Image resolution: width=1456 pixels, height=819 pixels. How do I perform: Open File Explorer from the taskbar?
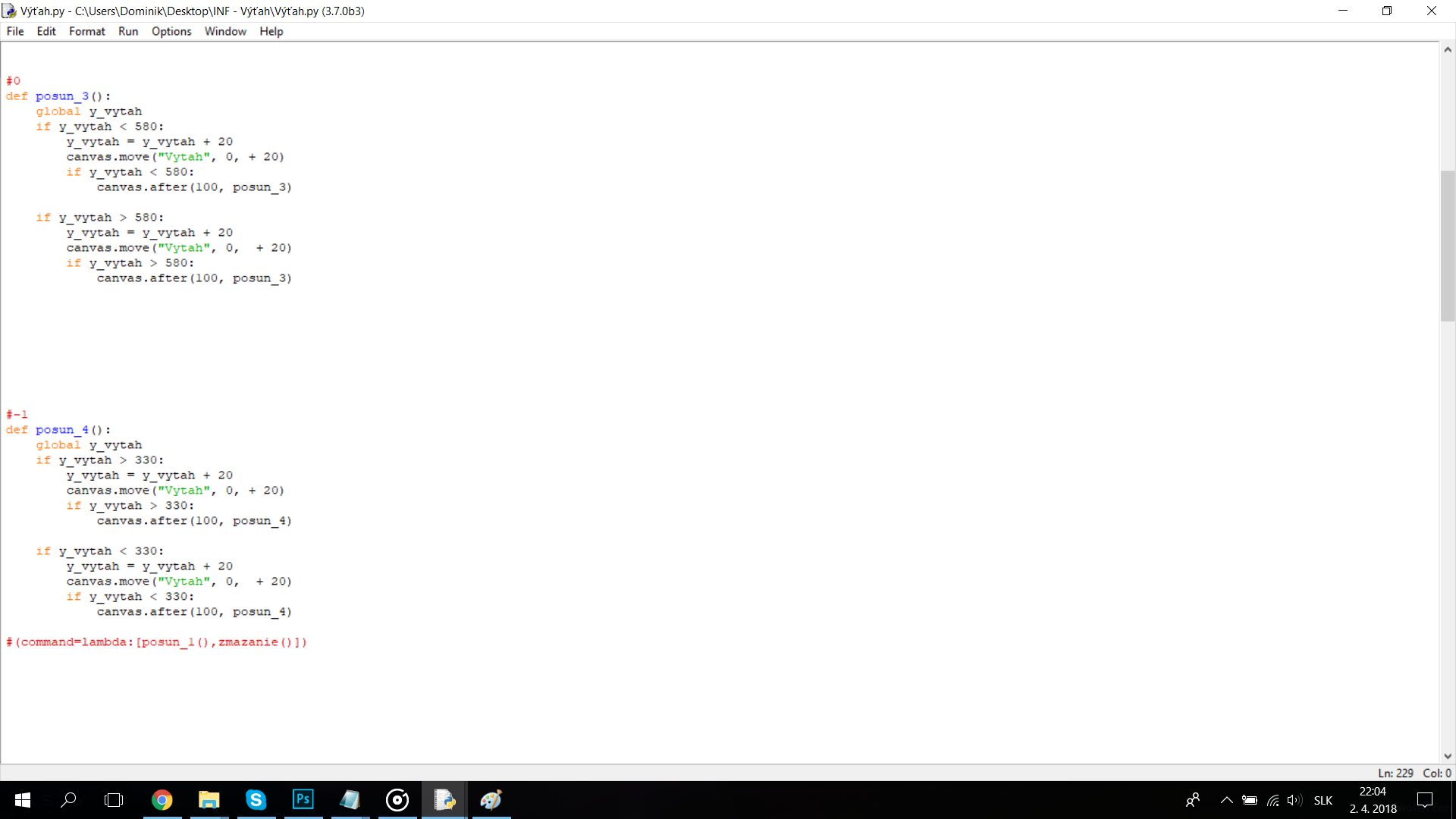coord(209,800)
